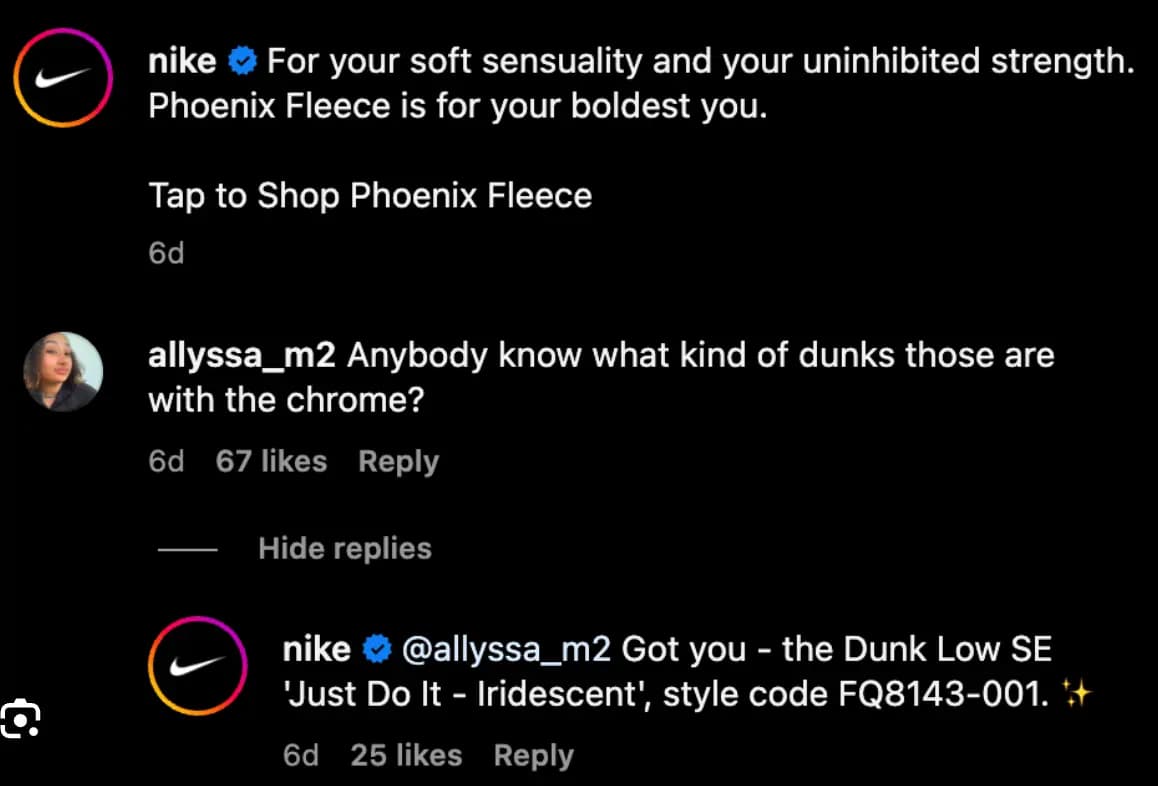The height and width of the screenshot is (786, 1158).
Task: View the 67 likes on allyssa_m2's comment
Action: [271, 462]
